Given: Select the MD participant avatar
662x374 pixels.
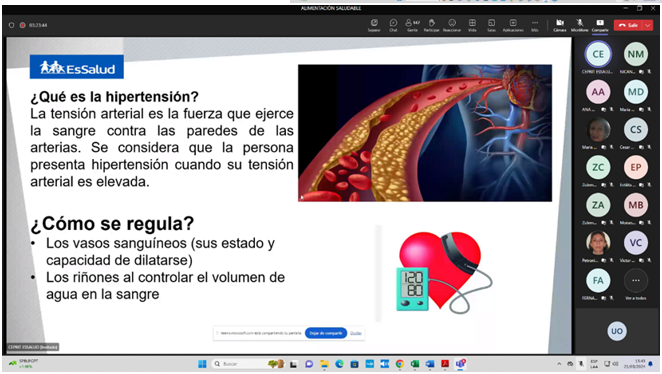Looking at the screenshot, I should pyautogui.click(x=635, y=92).
